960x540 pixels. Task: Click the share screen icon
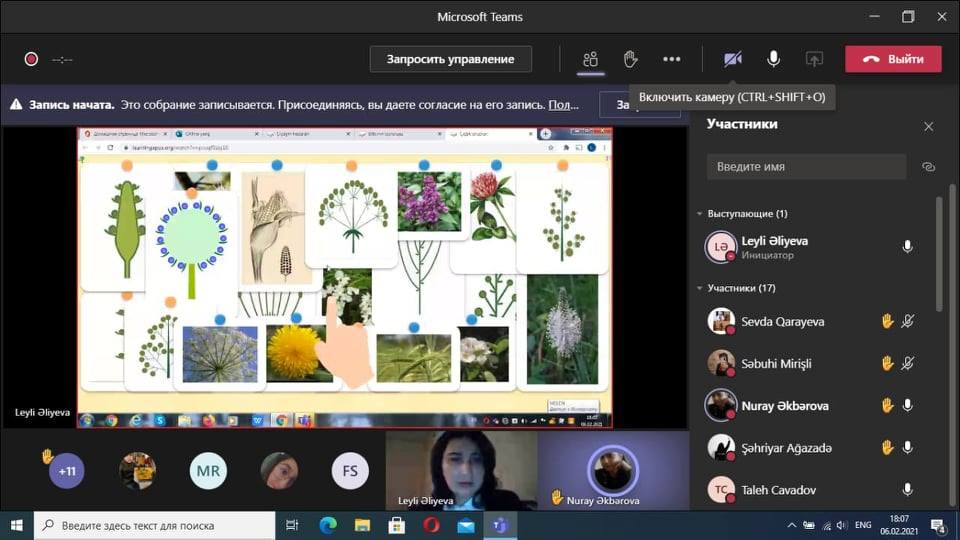click(814, 59)
